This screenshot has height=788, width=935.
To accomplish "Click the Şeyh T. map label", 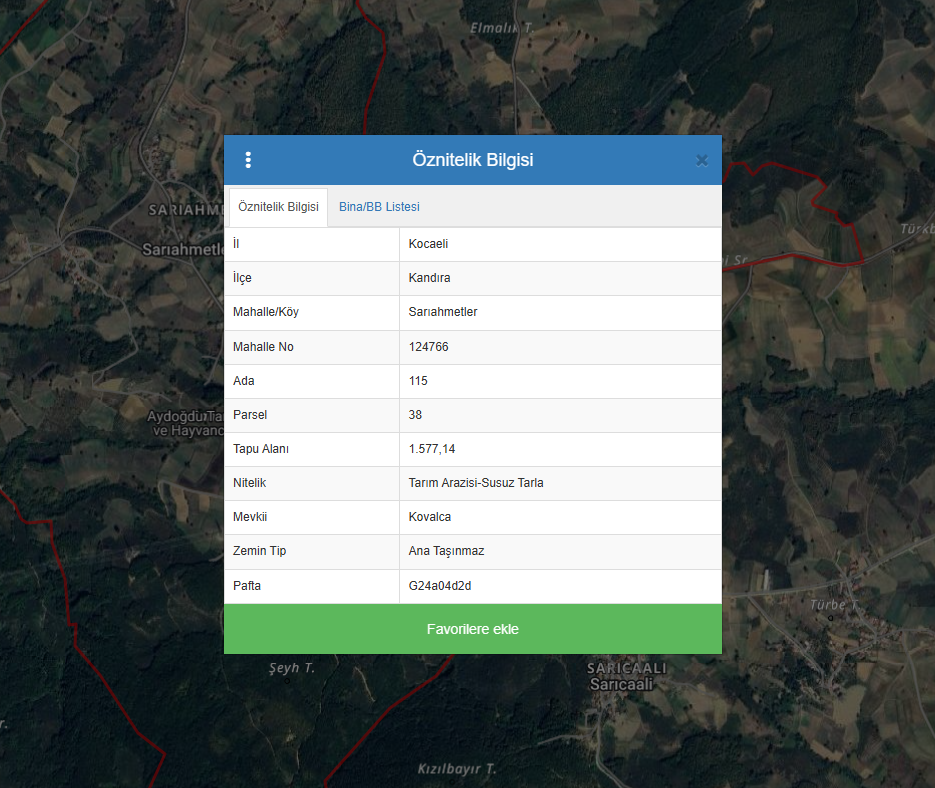I will coord(292,668).
